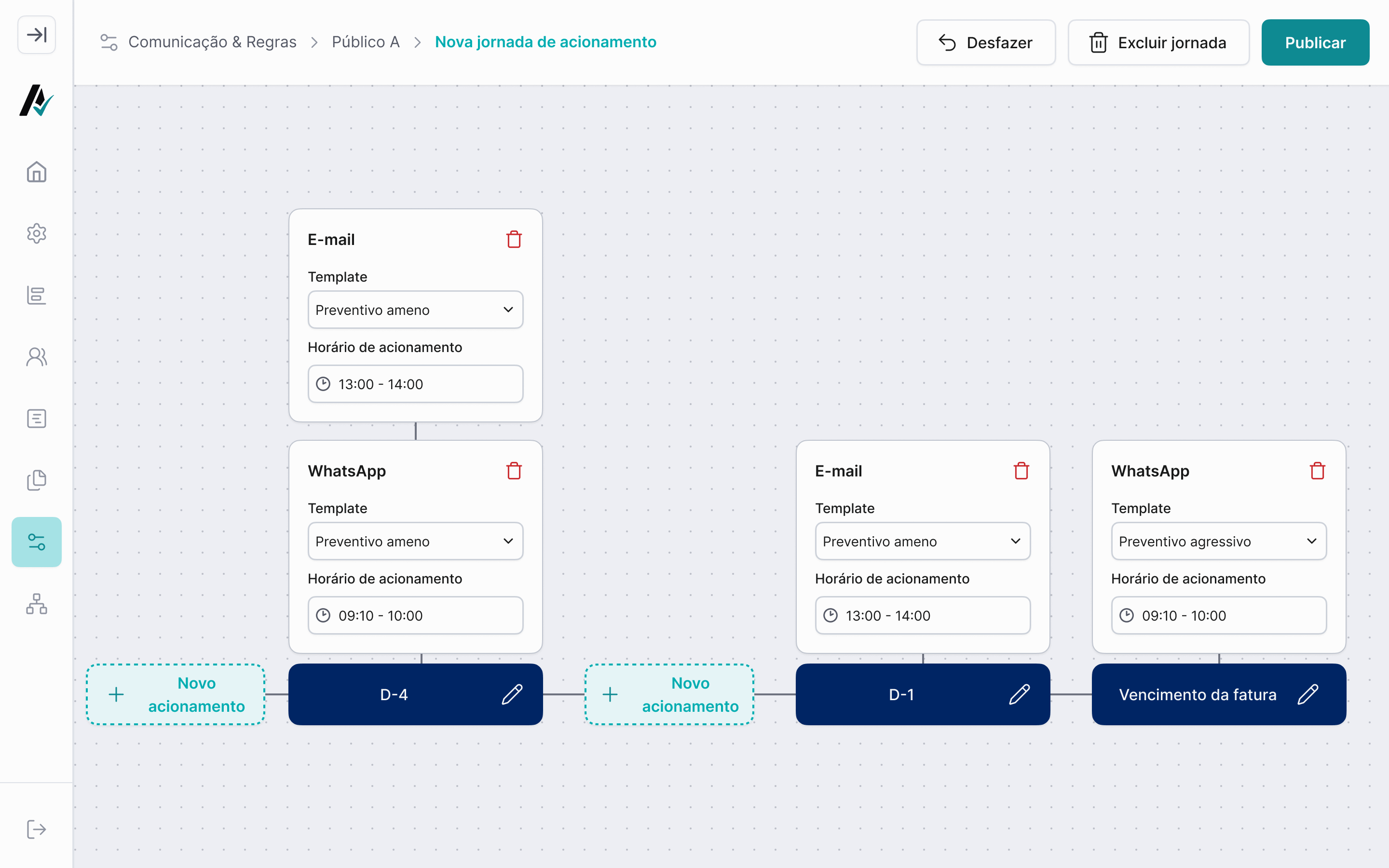Click Nova jornada de acionamento breadcrumb

[545, 42]
